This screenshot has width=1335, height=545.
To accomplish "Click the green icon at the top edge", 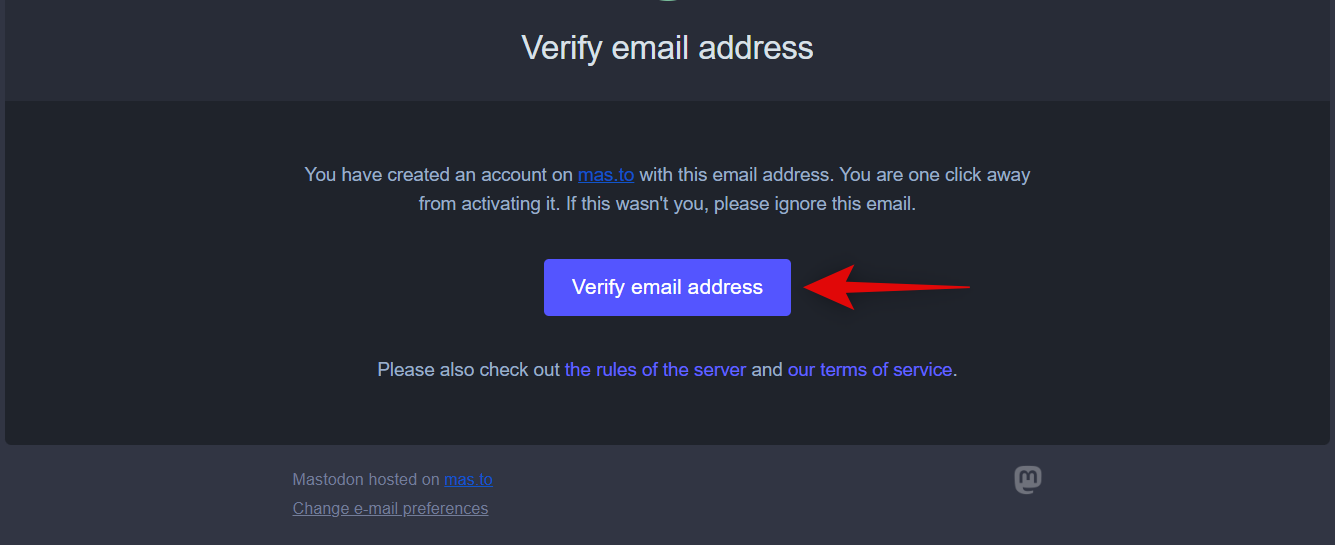I will click(x=667, y=1).
